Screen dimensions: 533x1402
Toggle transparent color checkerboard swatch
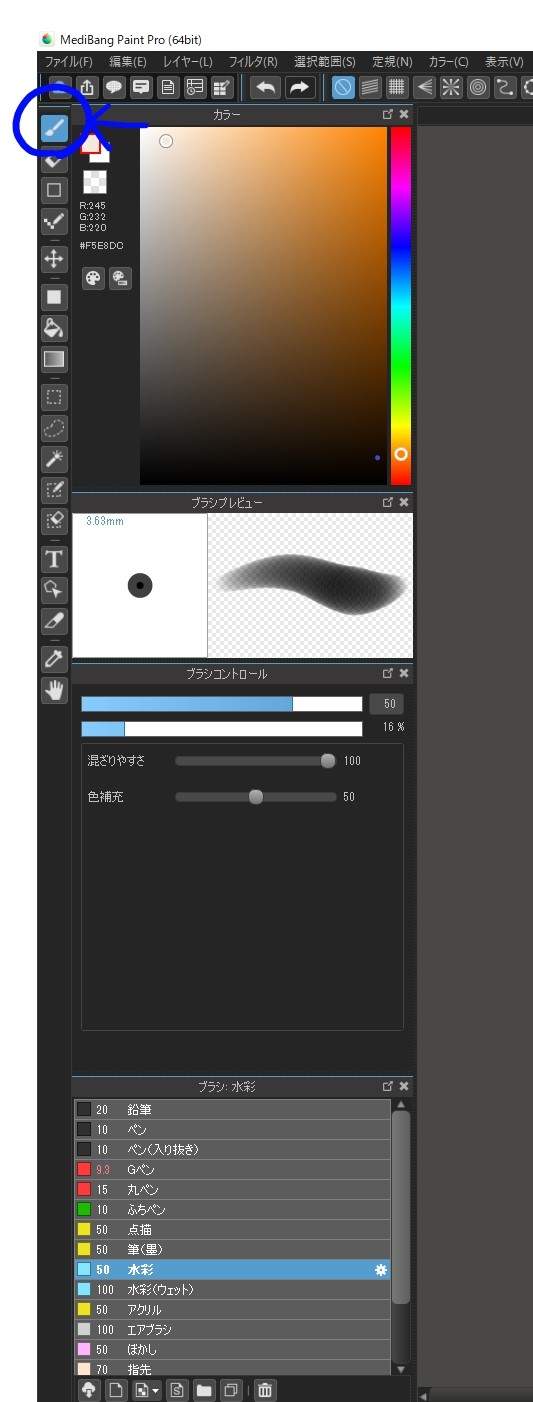pos(95,182)
